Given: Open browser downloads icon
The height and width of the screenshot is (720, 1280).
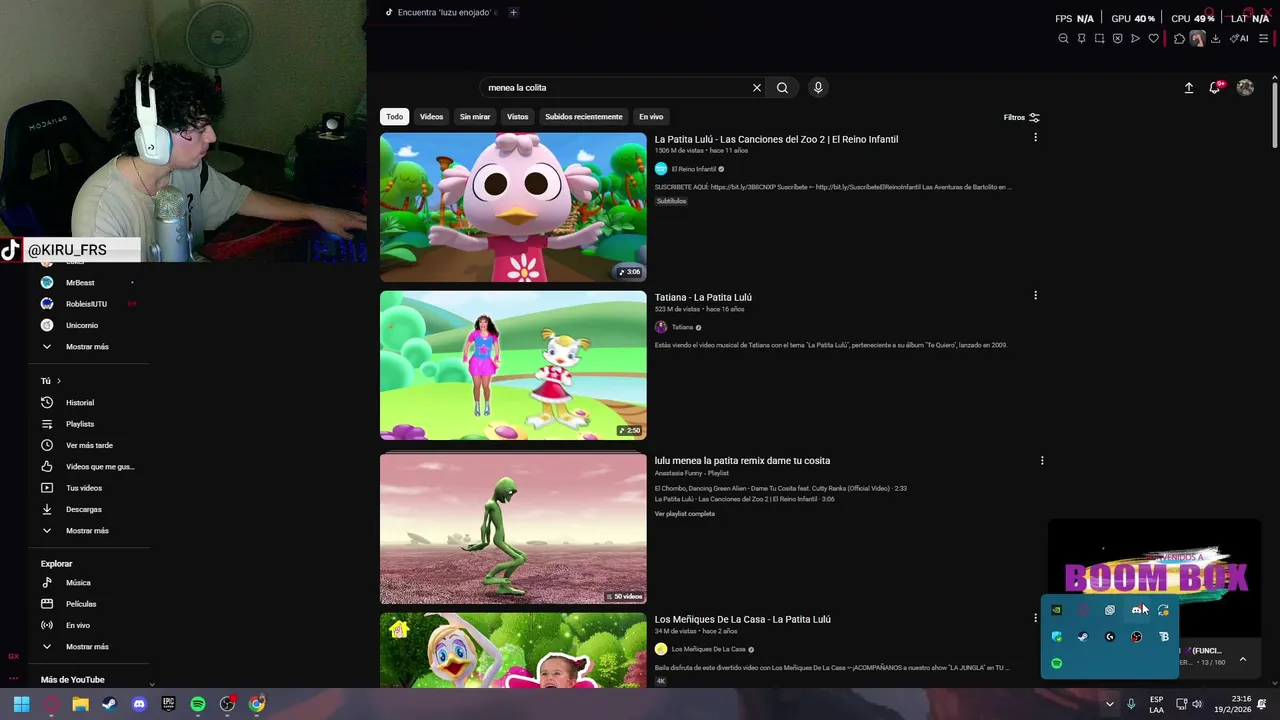Looking at the screenshot, I should pyautogui.click(x=1215, y=39).
